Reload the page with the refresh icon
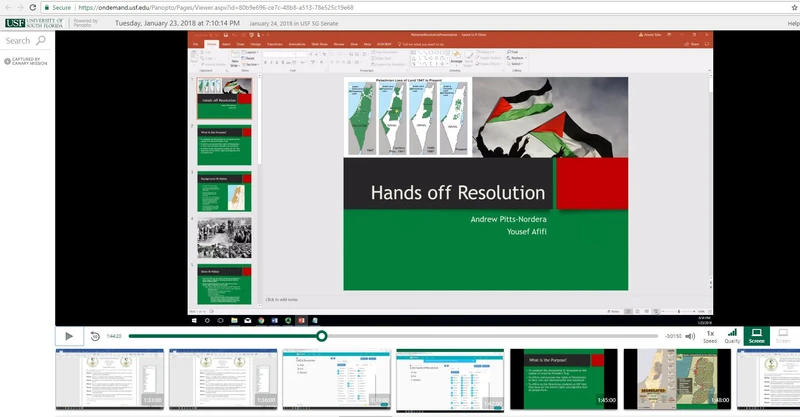Image resolution: width=800 pixels, height=417 pixels. (x=33, y=6)
